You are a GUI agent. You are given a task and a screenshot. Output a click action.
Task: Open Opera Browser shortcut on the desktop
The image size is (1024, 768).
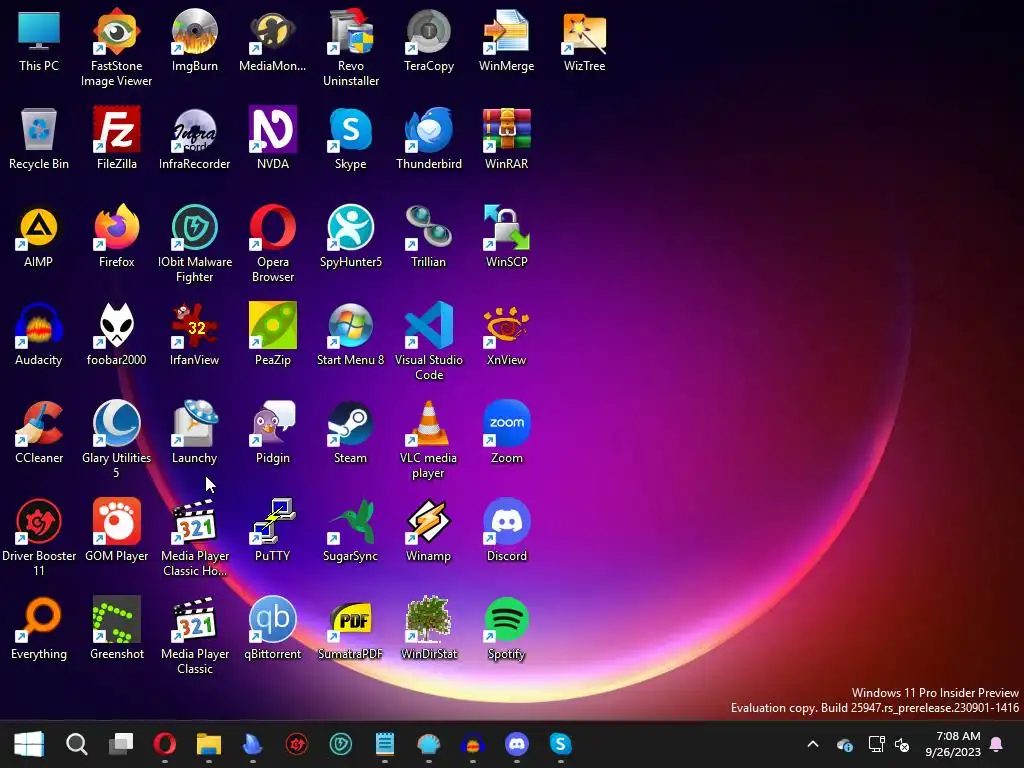272,244
